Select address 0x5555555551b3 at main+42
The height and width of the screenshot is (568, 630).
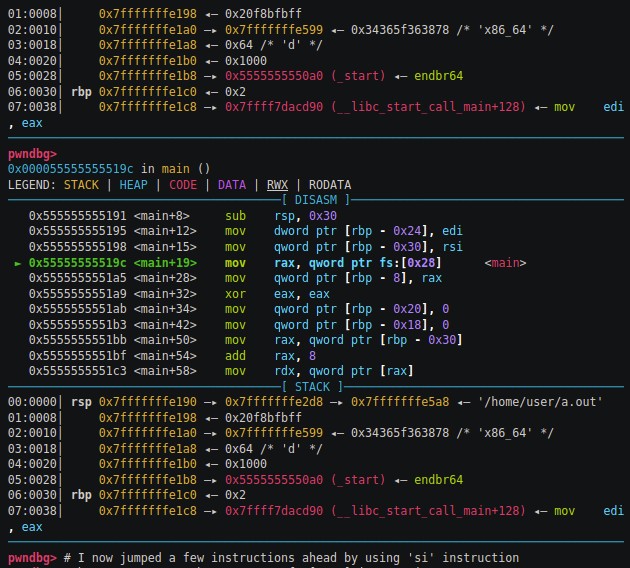[x=78, y=325]
